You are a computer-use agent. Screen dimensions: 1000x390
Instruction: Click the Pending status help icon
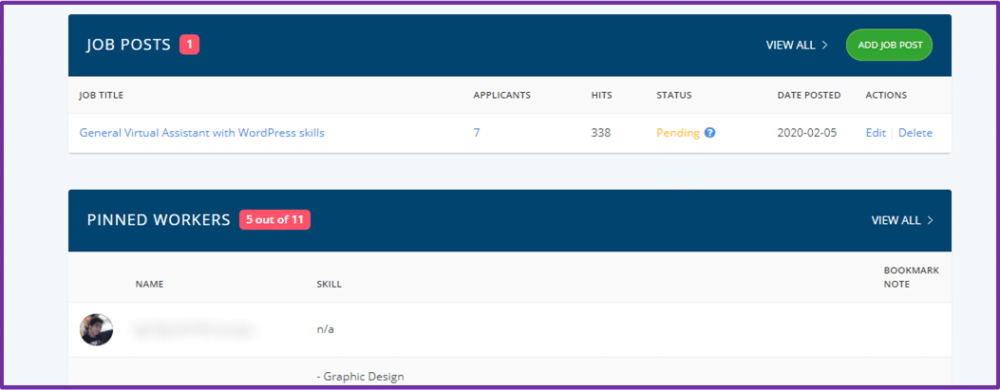pyautogui.click(x=710, y=133)
